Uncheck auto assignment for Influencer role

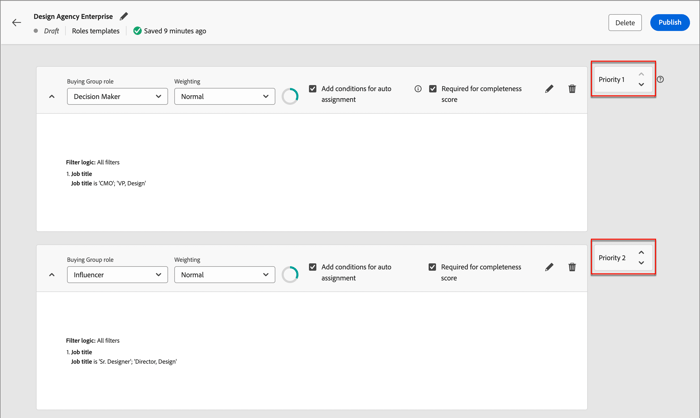(313, 267)
